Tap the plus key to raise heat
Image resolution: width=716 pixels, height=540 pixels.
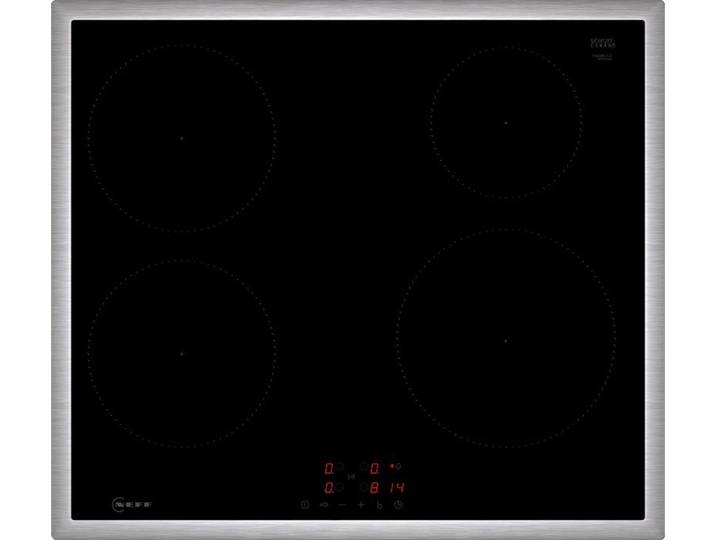361,505
